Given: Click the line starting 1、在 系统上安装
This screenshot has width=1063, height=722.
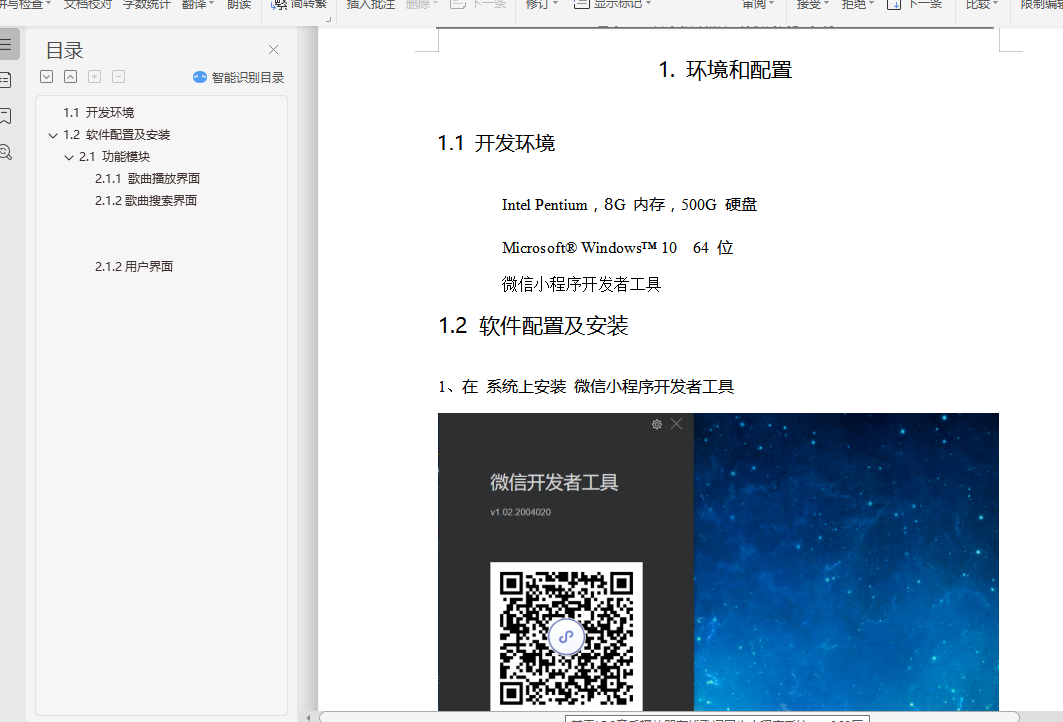Looking at the screenshot, I should coord(586,387).
